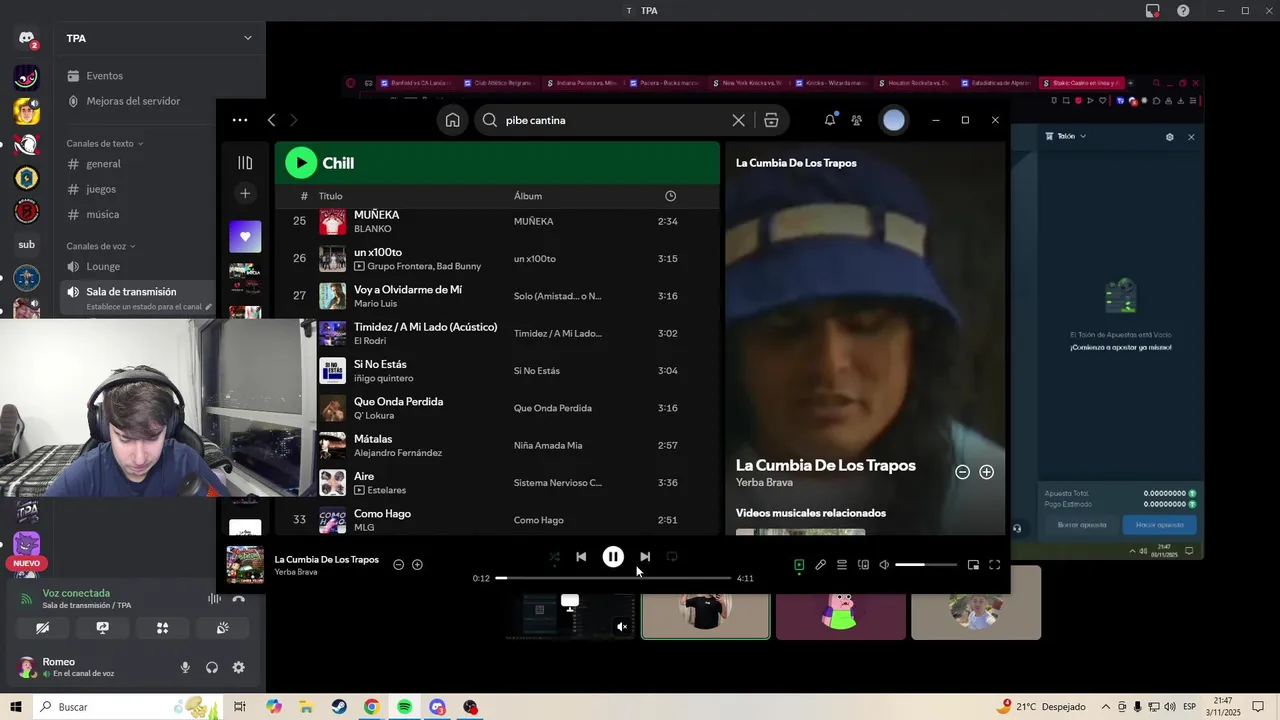This screenshot has width=1280, height=720.
Task: Add song to playlist in Now Playing panel
Action: tap(986, 472)
